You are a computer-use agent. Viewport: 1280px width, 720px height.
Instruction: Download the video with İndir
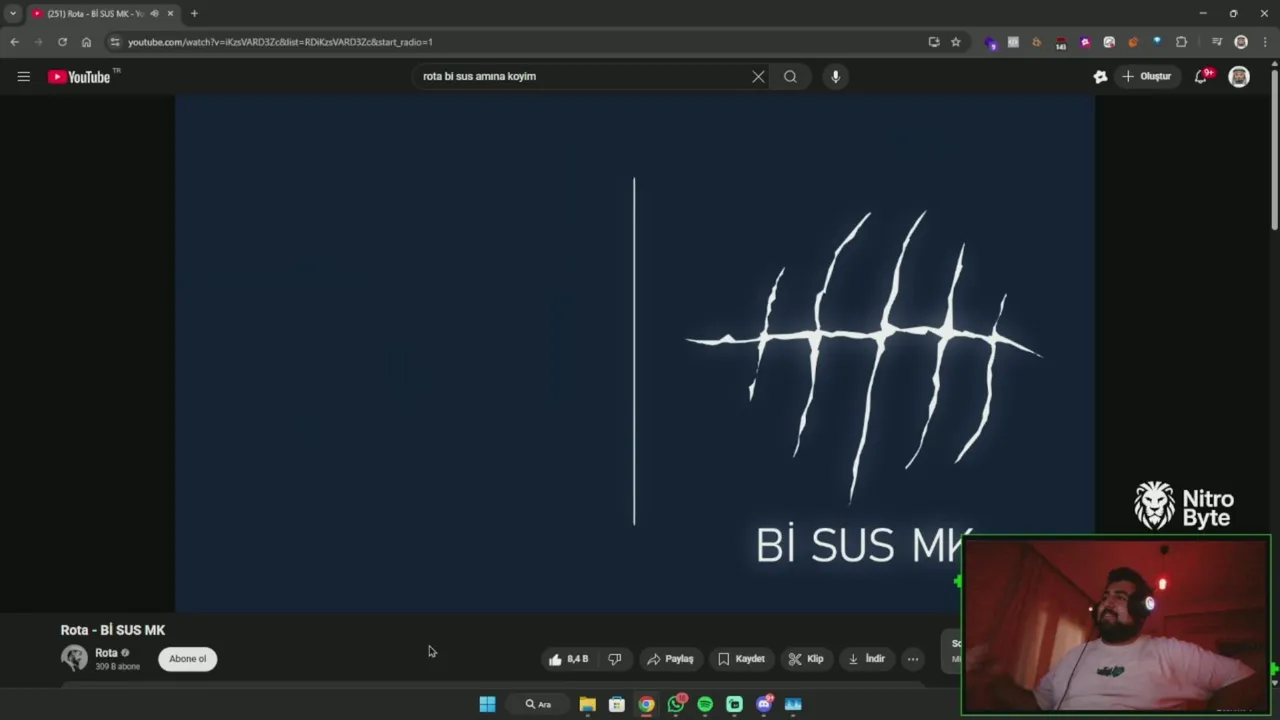click(866, 659)
